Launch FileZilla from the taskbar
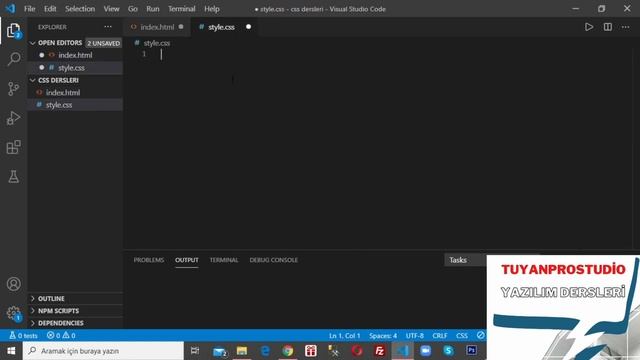 (380, 351)
